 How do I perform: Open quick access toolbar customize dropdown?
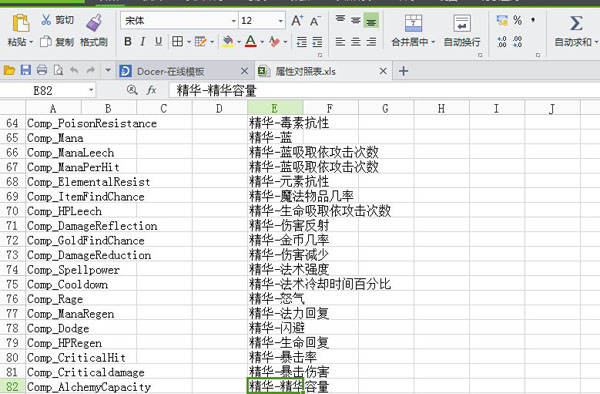click(x=108, y=70)
